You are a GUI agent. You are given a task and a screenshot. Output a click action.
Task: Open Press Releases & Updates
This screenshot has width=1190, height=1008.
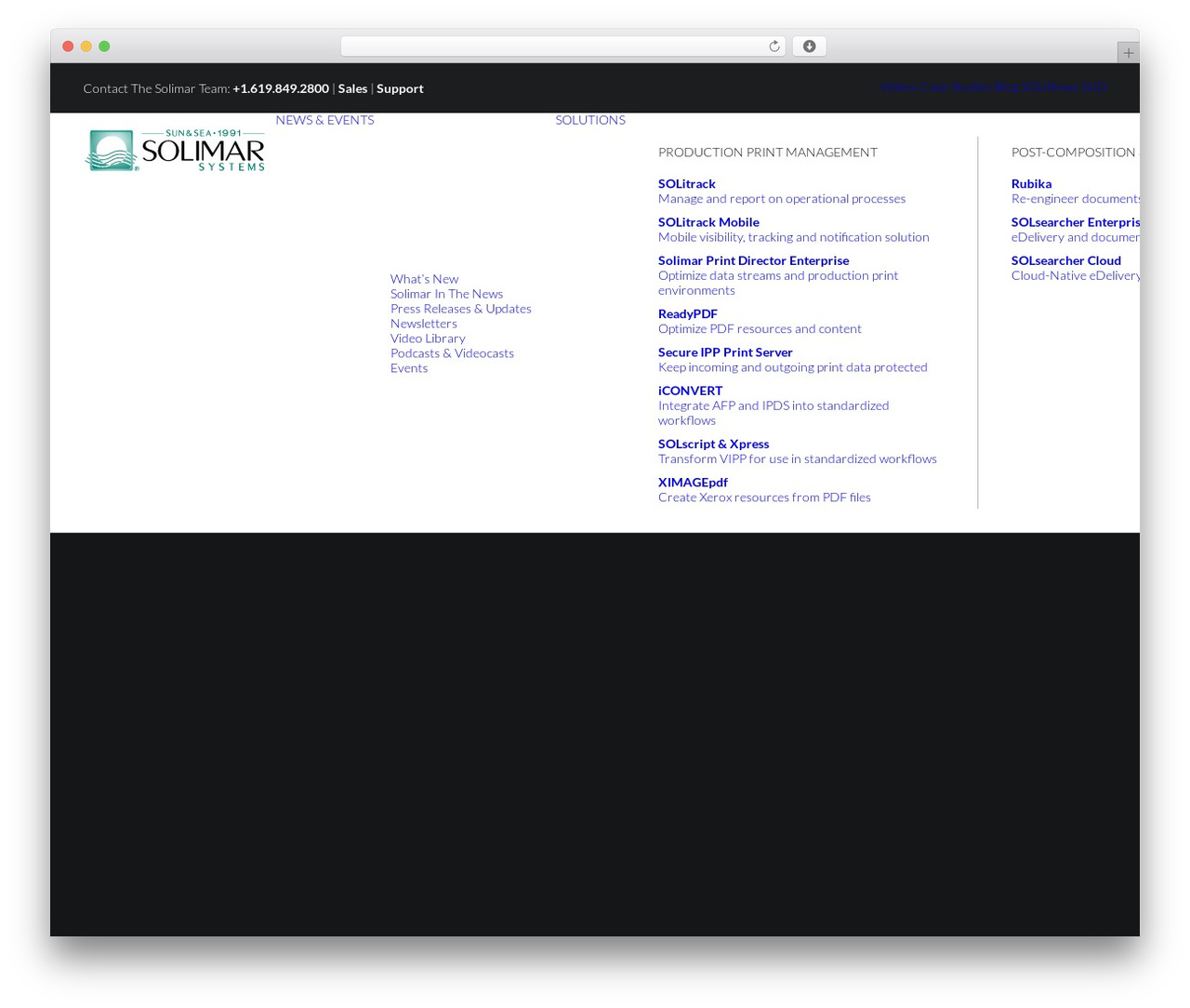pos(461,309)
